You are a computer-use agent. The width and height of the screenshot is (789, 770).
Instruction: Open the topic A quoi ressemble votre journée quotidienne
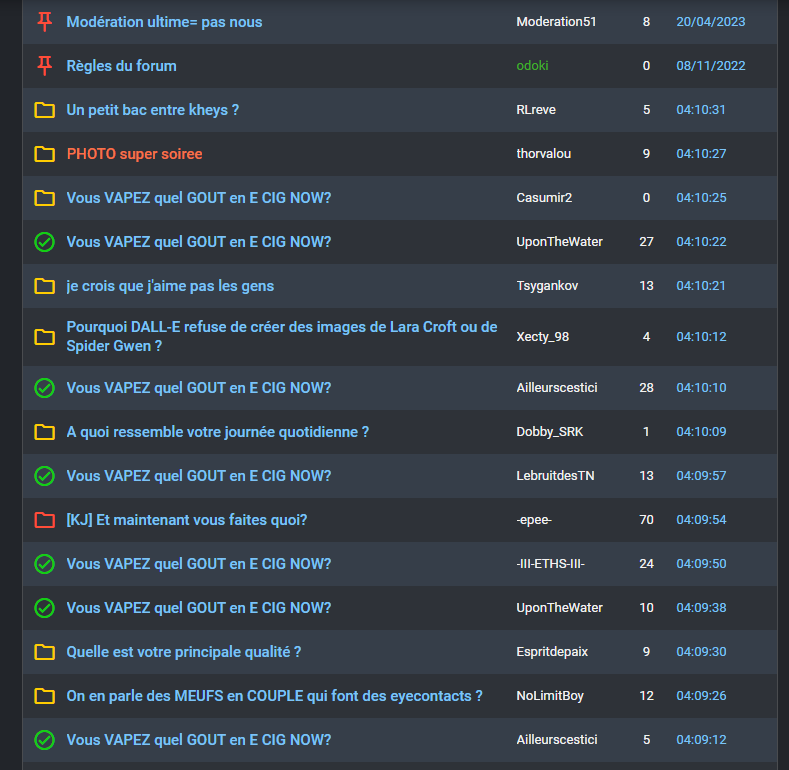coord(217,432)
